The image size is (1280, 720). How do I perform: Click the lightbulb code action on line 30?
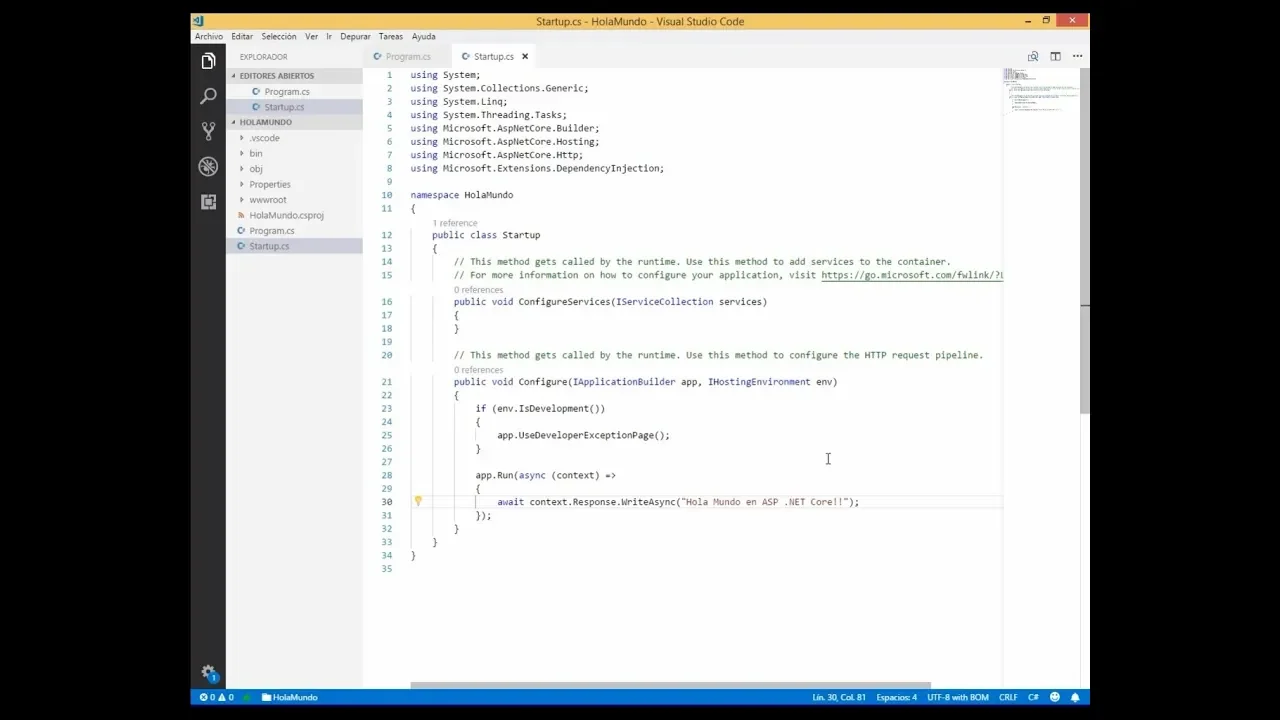[418, 502]
